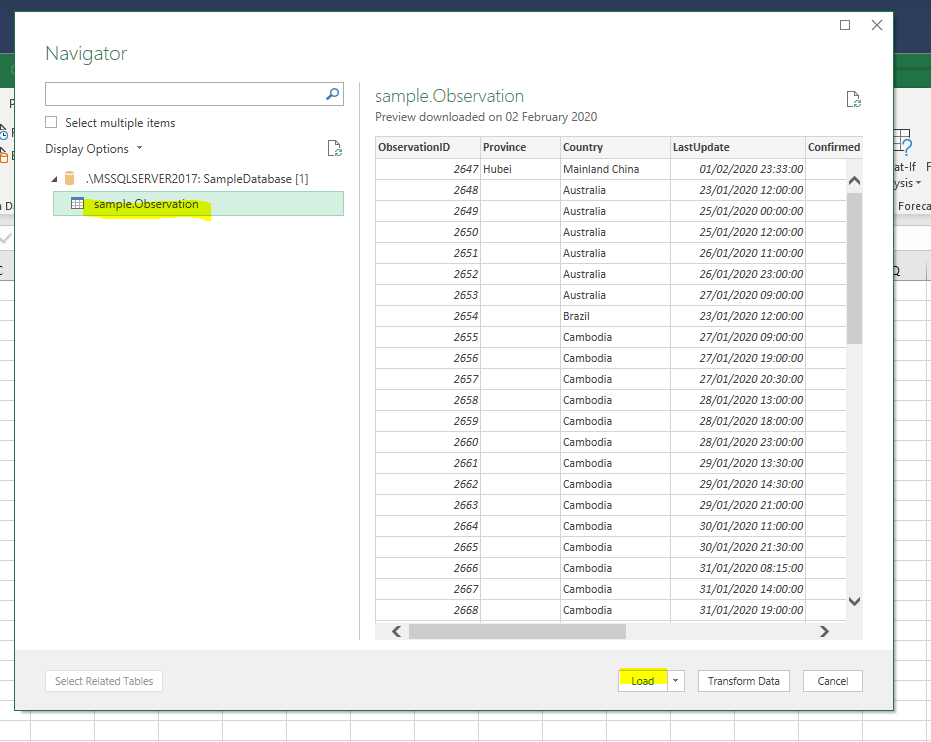Click the Cambodia cell in row 2655
The height and width of the screenshot is (742, 931).
click(615, 337)
